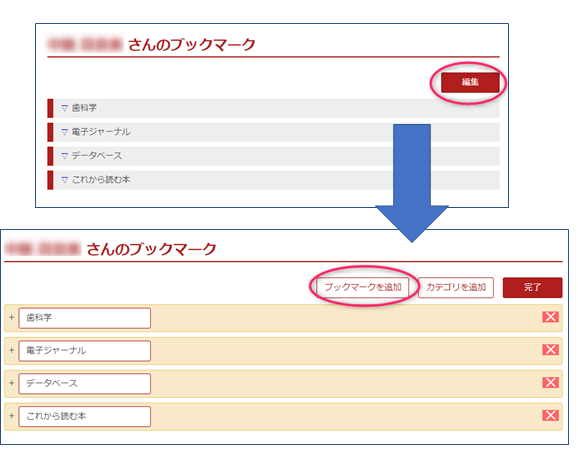Delete the 電子ジャーナル category with X icon
Screen dimensions: 578x471
click(550, 350)
